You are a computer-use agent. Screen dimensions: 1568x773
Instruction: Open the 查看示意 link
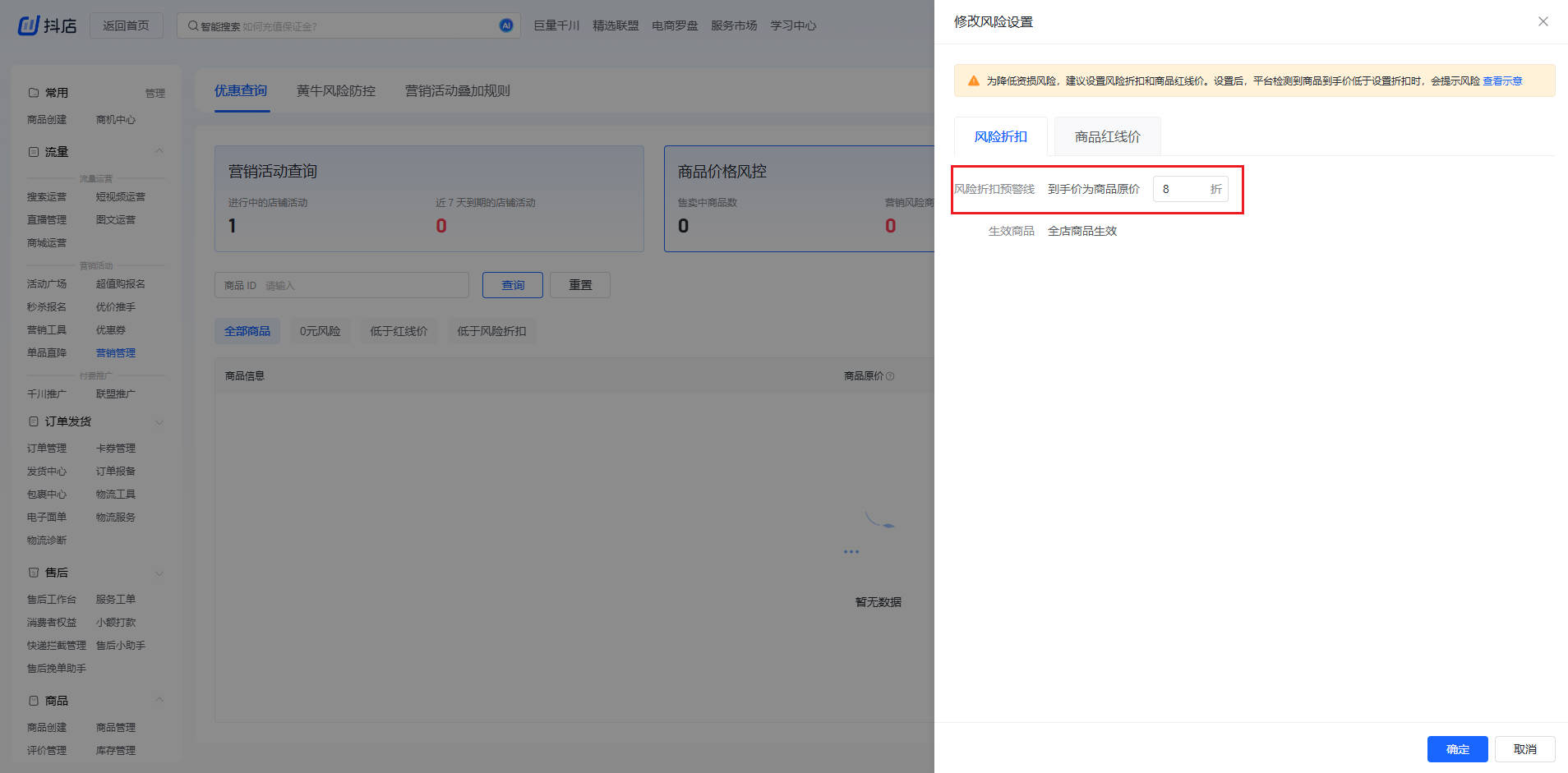[x=1502, y=81]
